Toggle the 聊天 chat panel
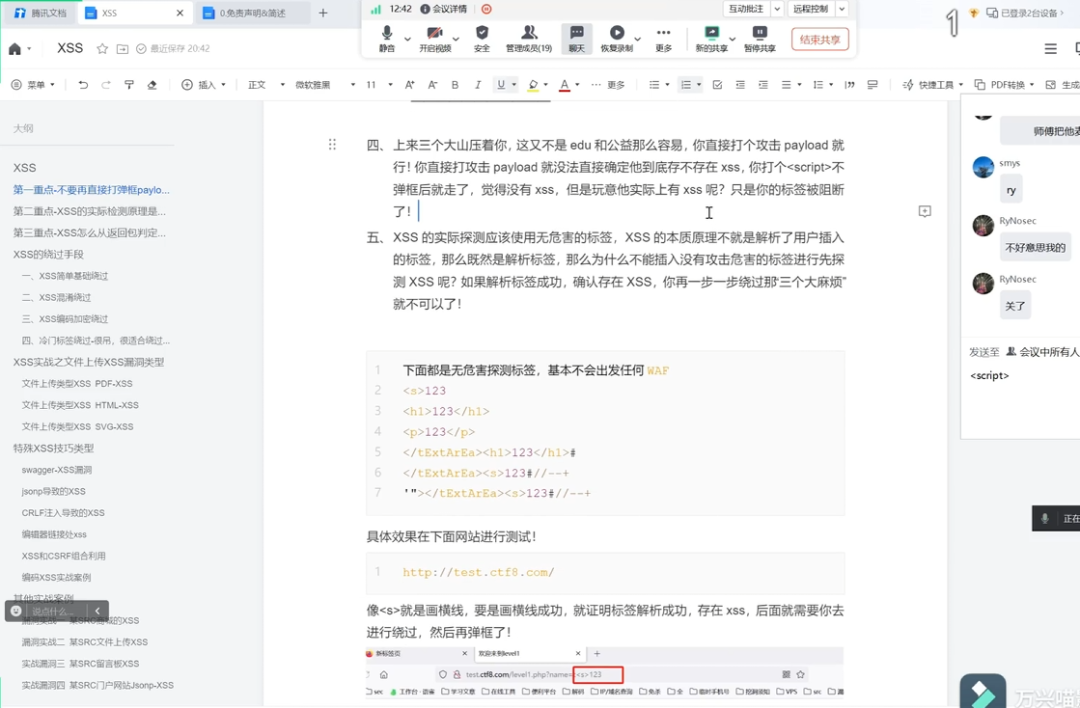 click(577, 39)
